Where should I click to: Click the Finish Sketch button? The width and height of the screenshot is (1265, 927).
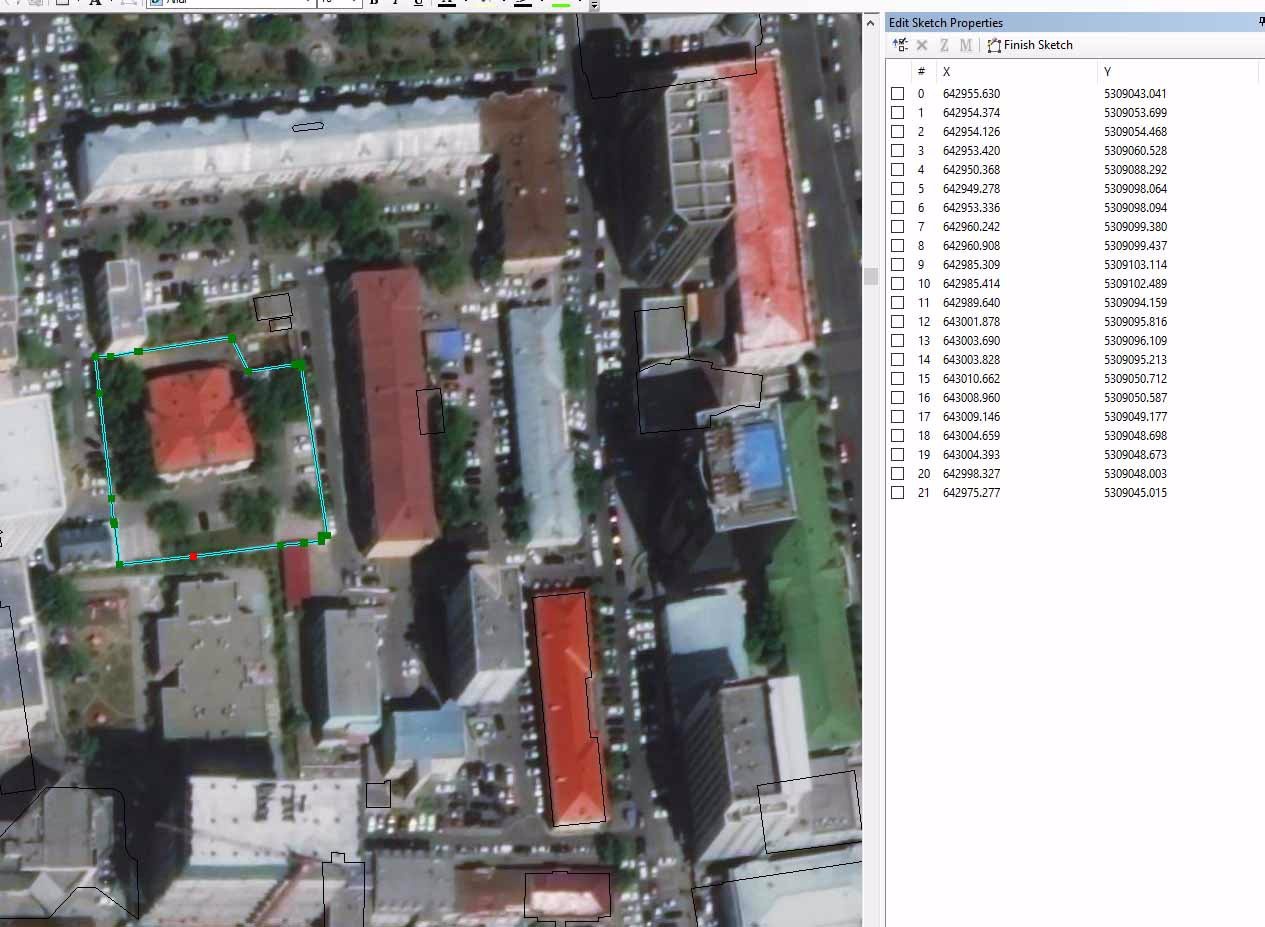pos(1030,45)
